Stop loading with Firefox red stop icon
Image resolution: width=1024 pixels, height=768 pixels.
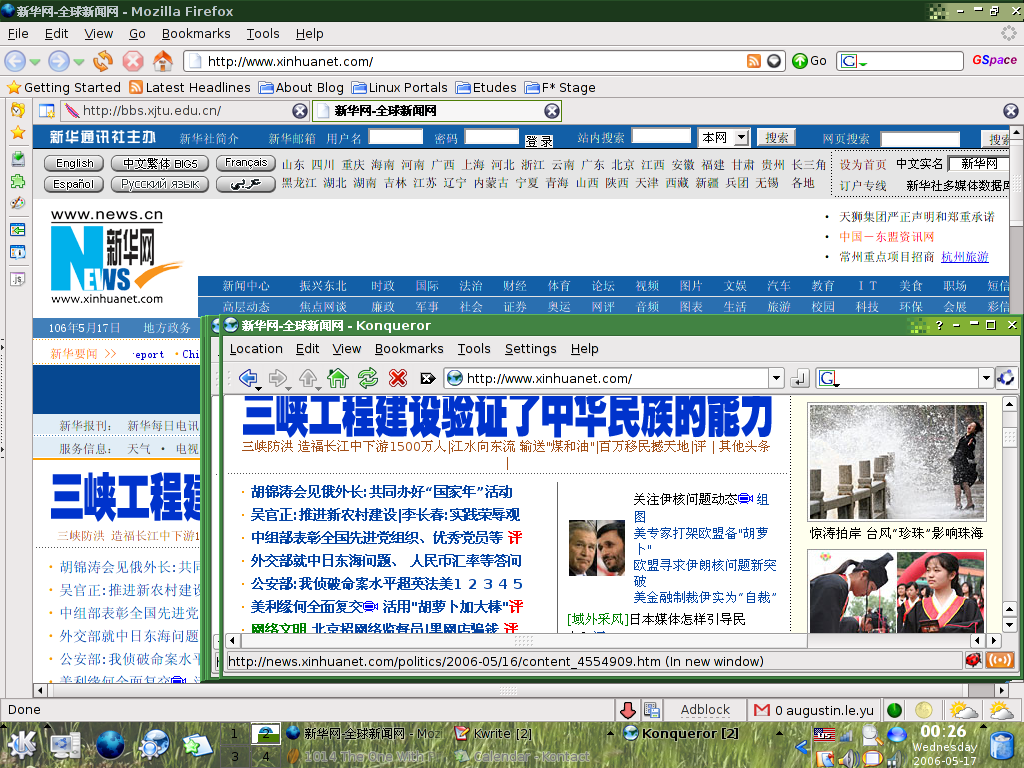click(133, 61)
